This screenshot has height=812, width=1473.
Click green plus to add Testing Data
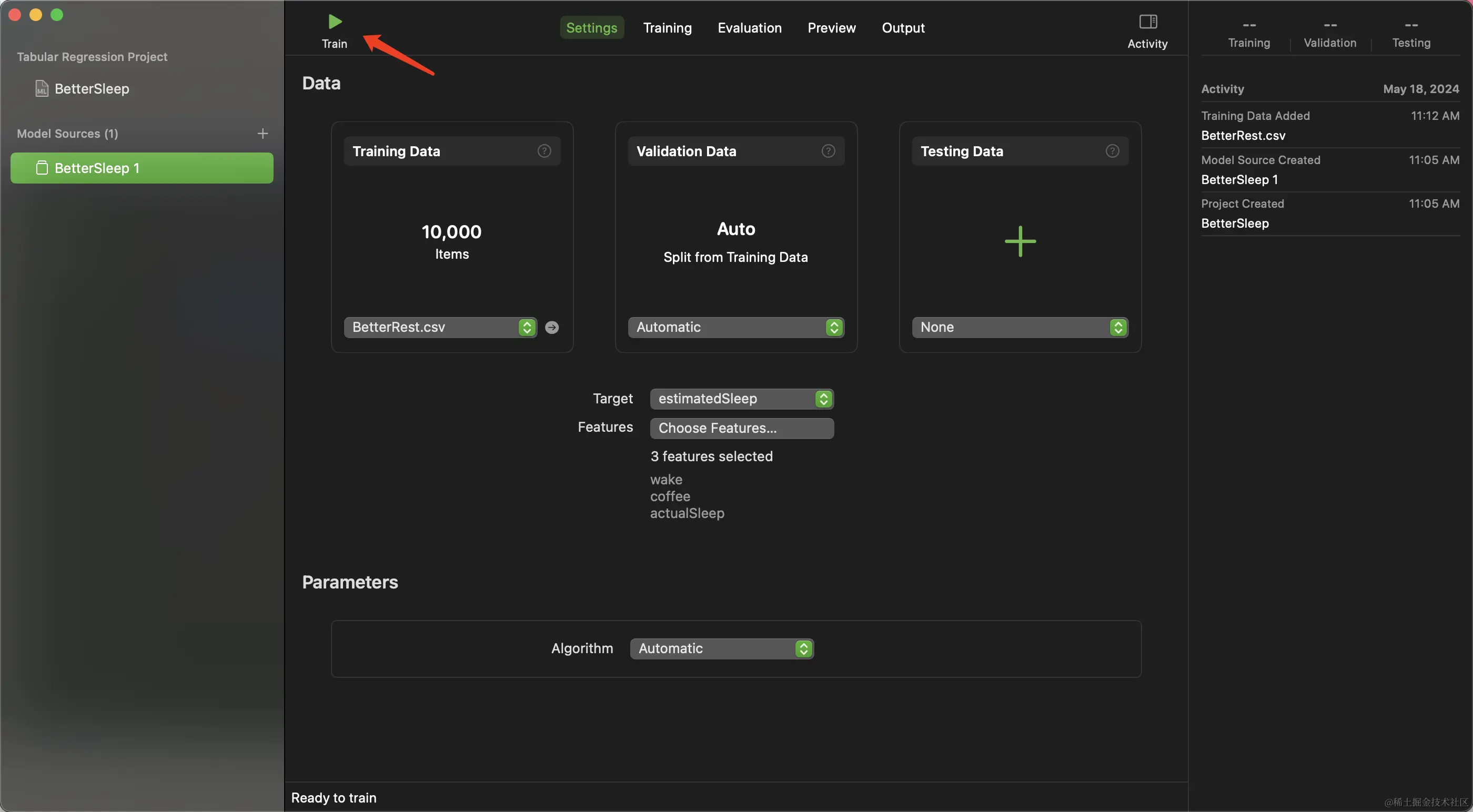1020,241
